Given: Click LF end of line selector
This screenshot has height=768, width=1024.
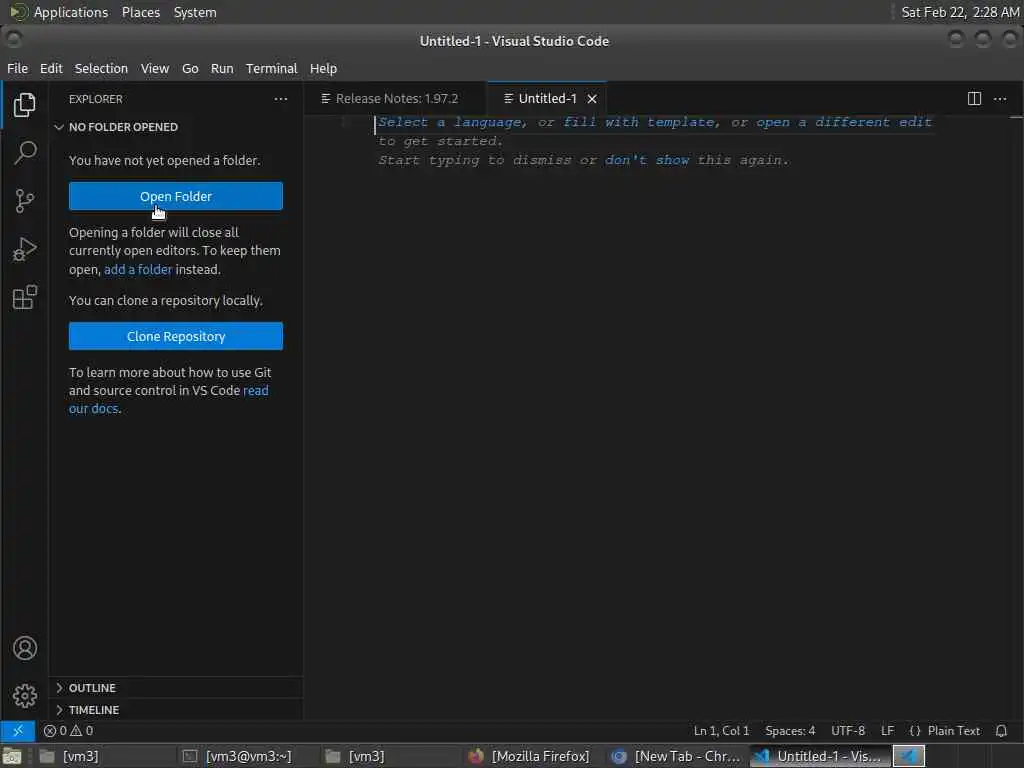Looking at the screenshot, I should pyautogui.click(x=887, y=731).
